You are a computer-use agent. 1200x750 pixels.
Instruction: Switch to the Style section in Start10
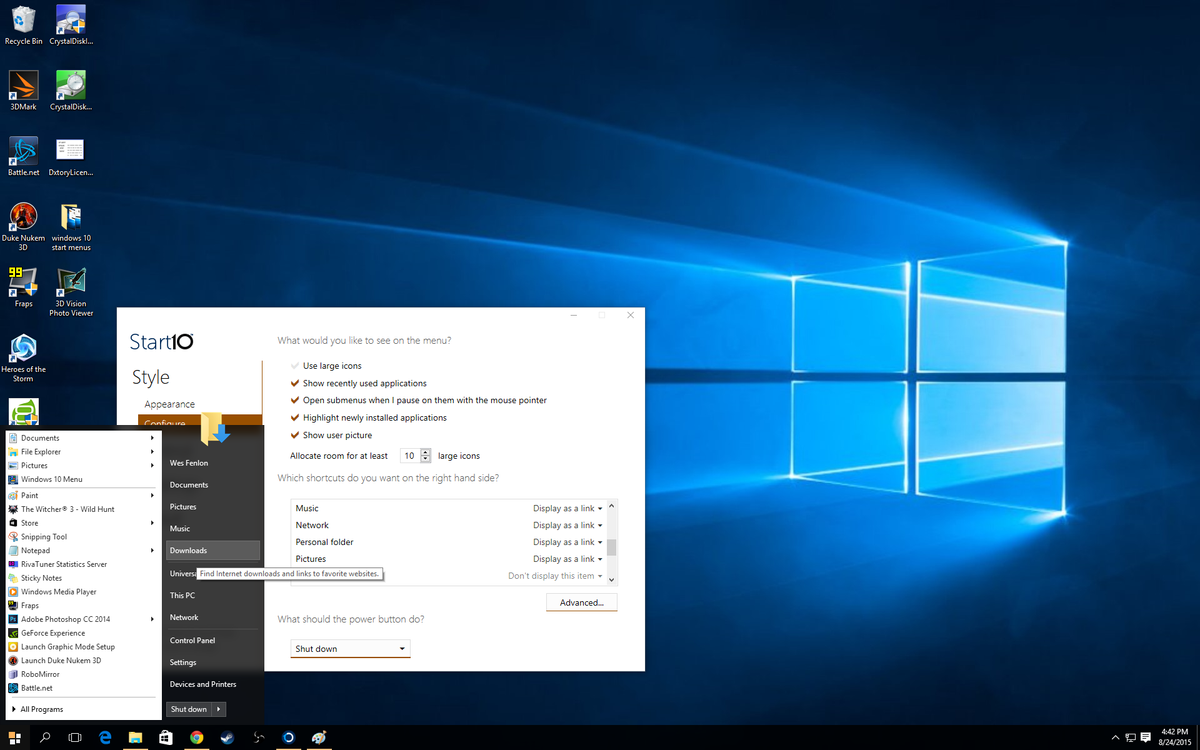point(152,377)
